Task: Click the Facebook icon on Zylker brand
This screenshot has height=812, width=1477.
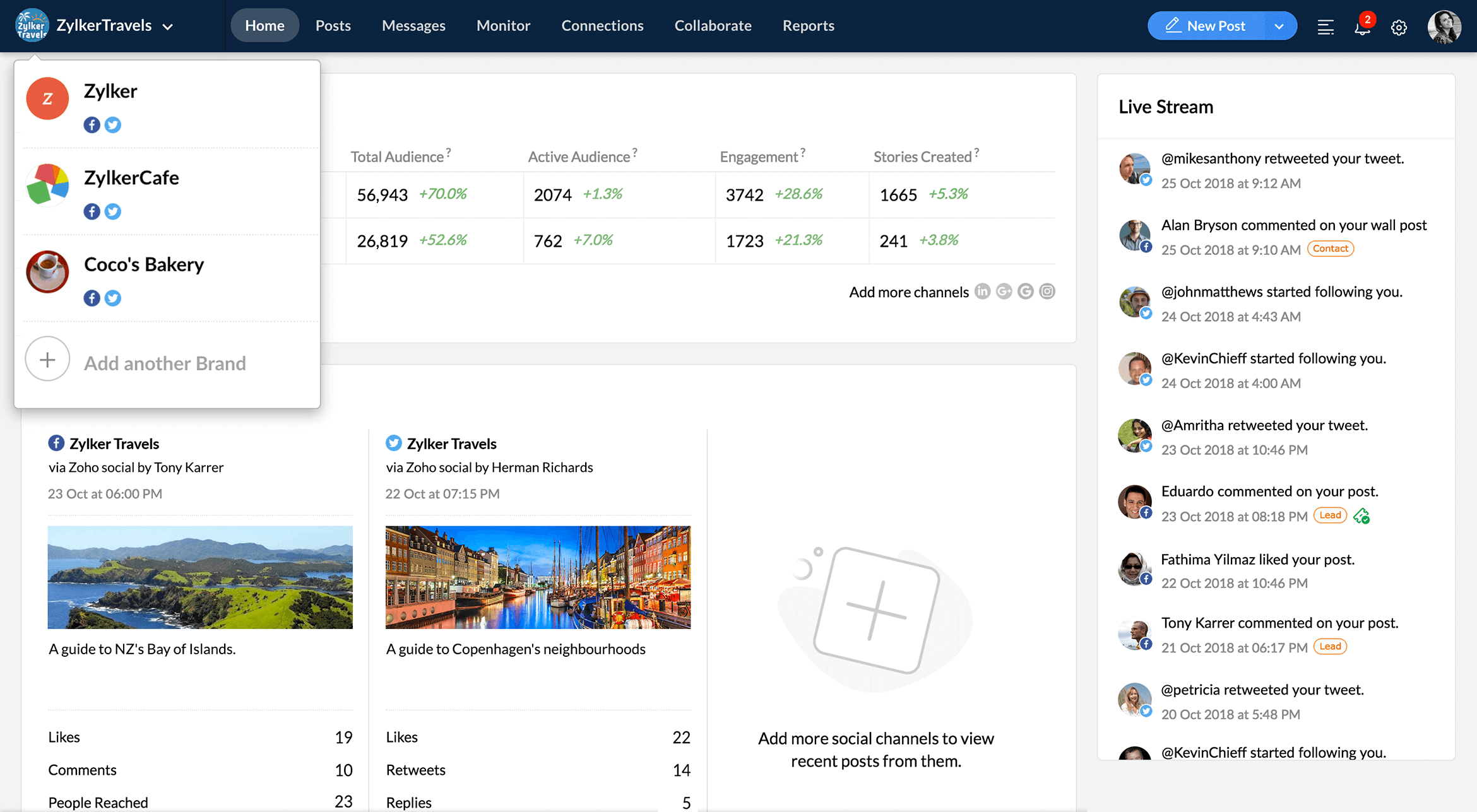Action: [92, 124]
